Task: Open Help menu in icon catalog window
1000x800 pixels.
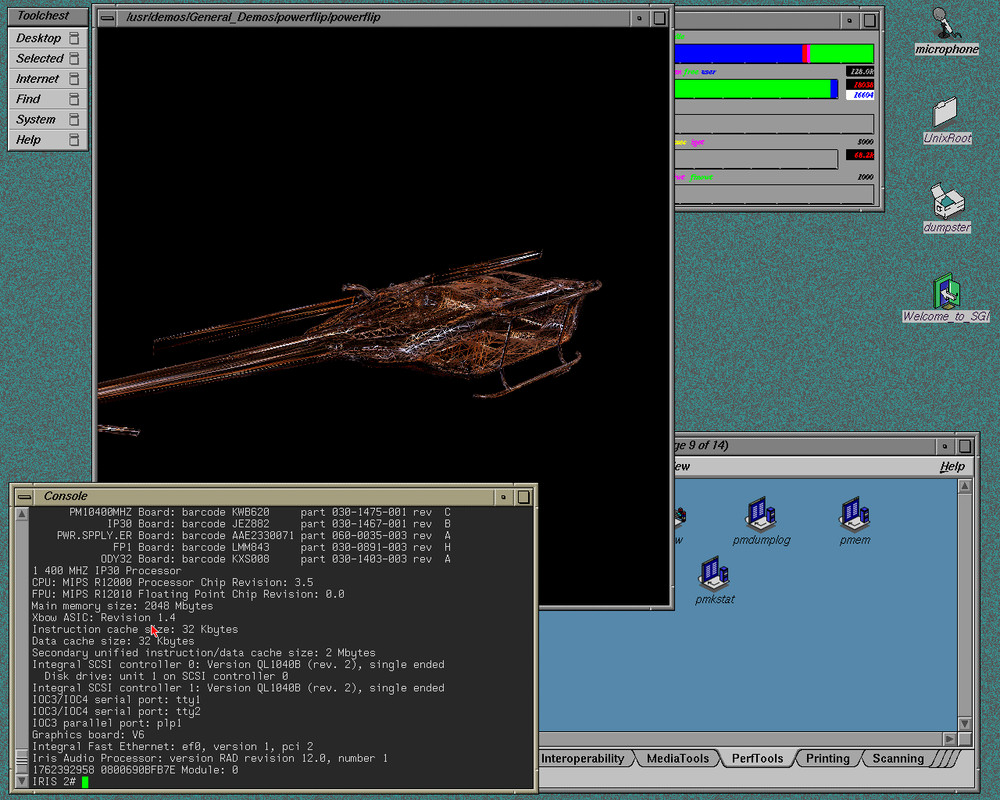Action: point(951,466)
